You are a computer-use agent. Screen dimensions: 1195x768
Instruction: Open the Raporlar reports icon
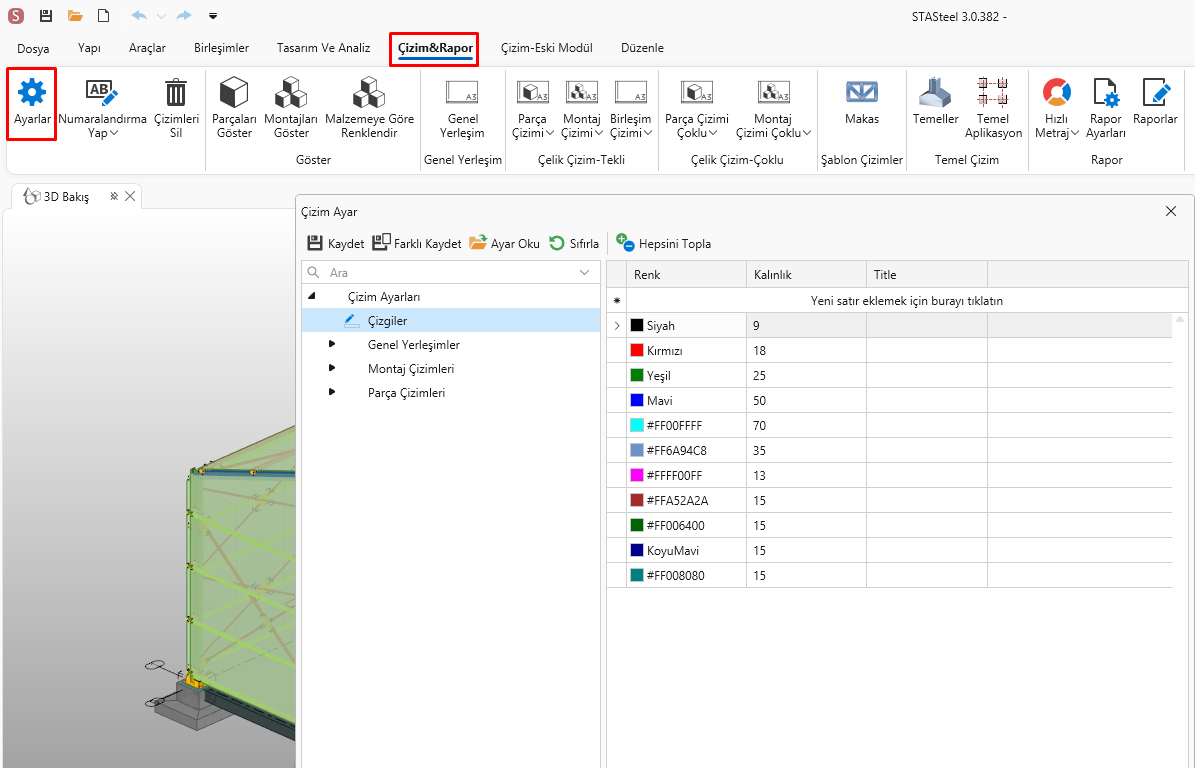[x=1155, y=103]
